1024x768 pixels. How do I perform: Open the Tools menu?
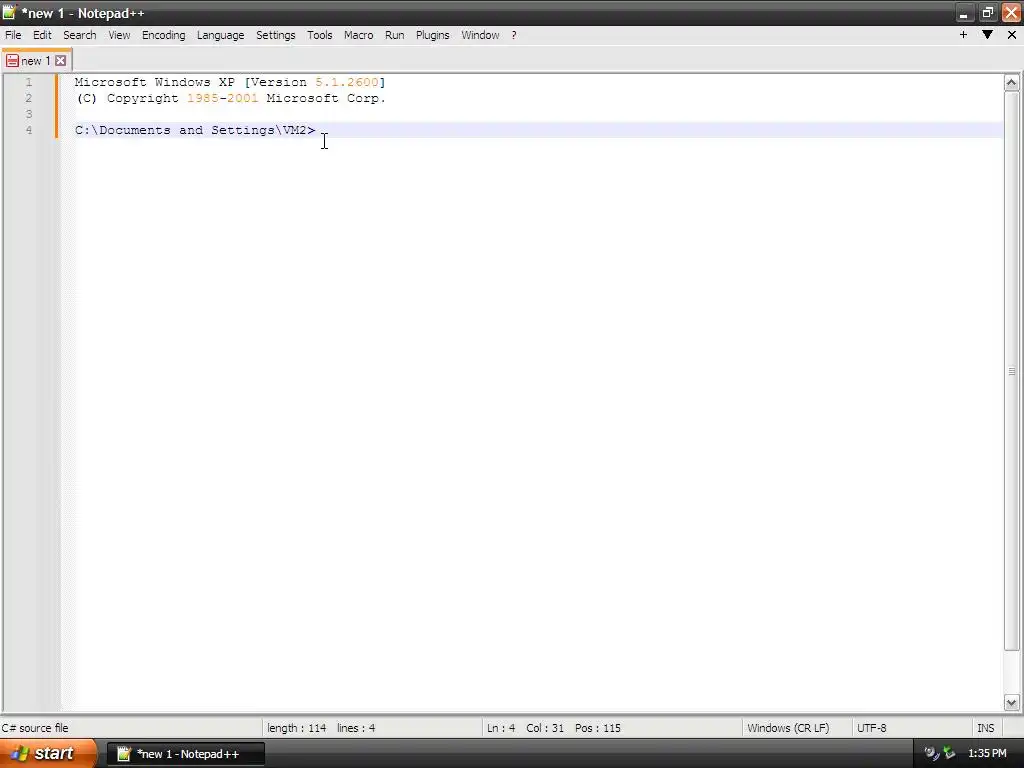click(319, 35)
